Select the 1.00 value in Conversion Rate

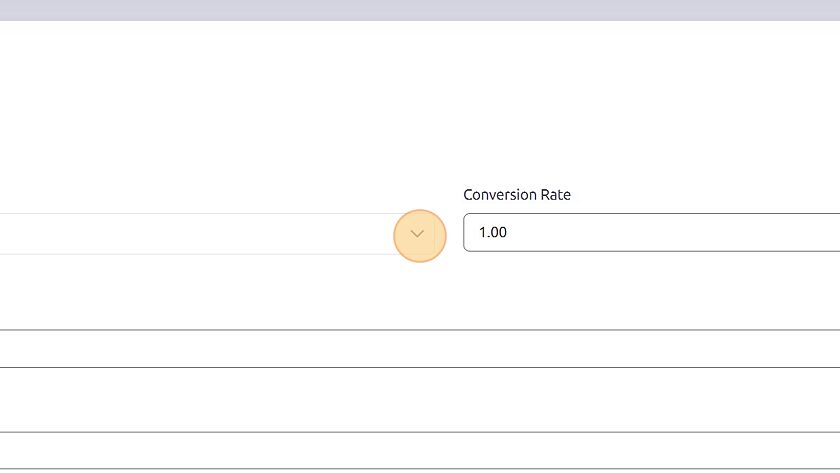coord(492,232)
